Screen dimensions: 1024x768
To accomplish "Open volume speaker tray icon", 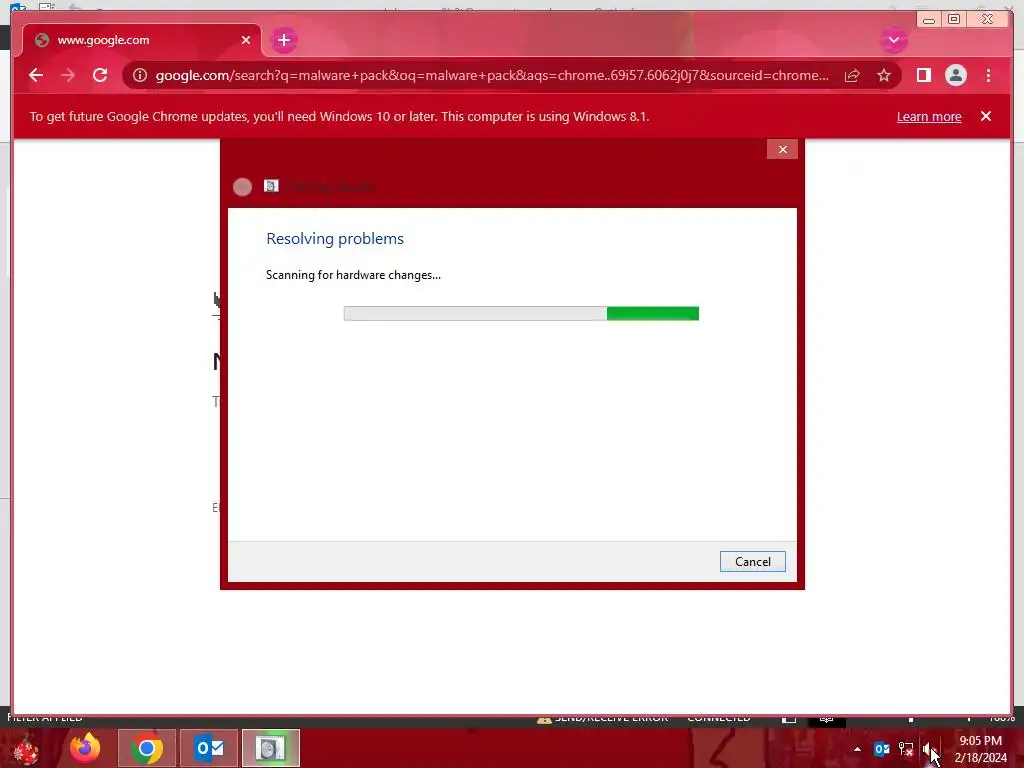I will (927, 749).
